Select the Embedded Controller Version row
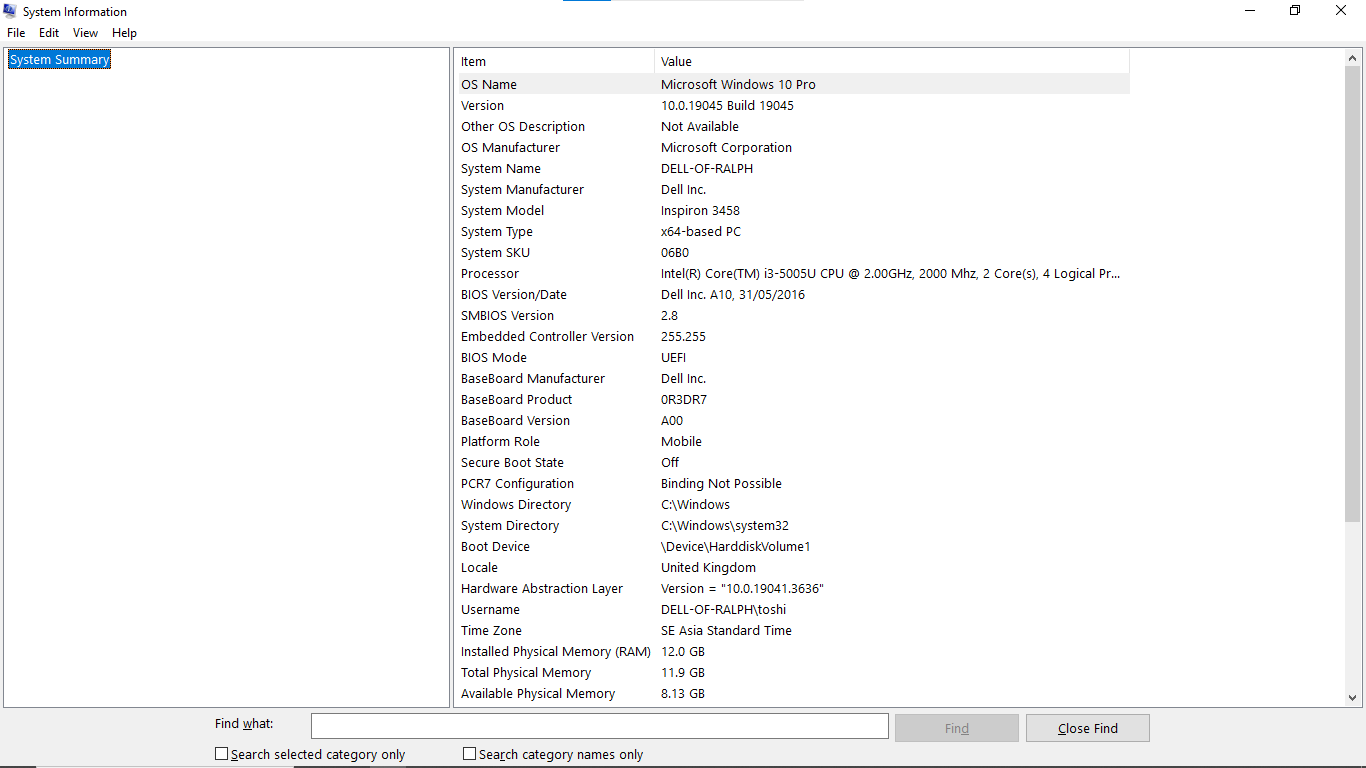Image resolution: width=1366 pixels, height=768 pixels. click(794, 337)
